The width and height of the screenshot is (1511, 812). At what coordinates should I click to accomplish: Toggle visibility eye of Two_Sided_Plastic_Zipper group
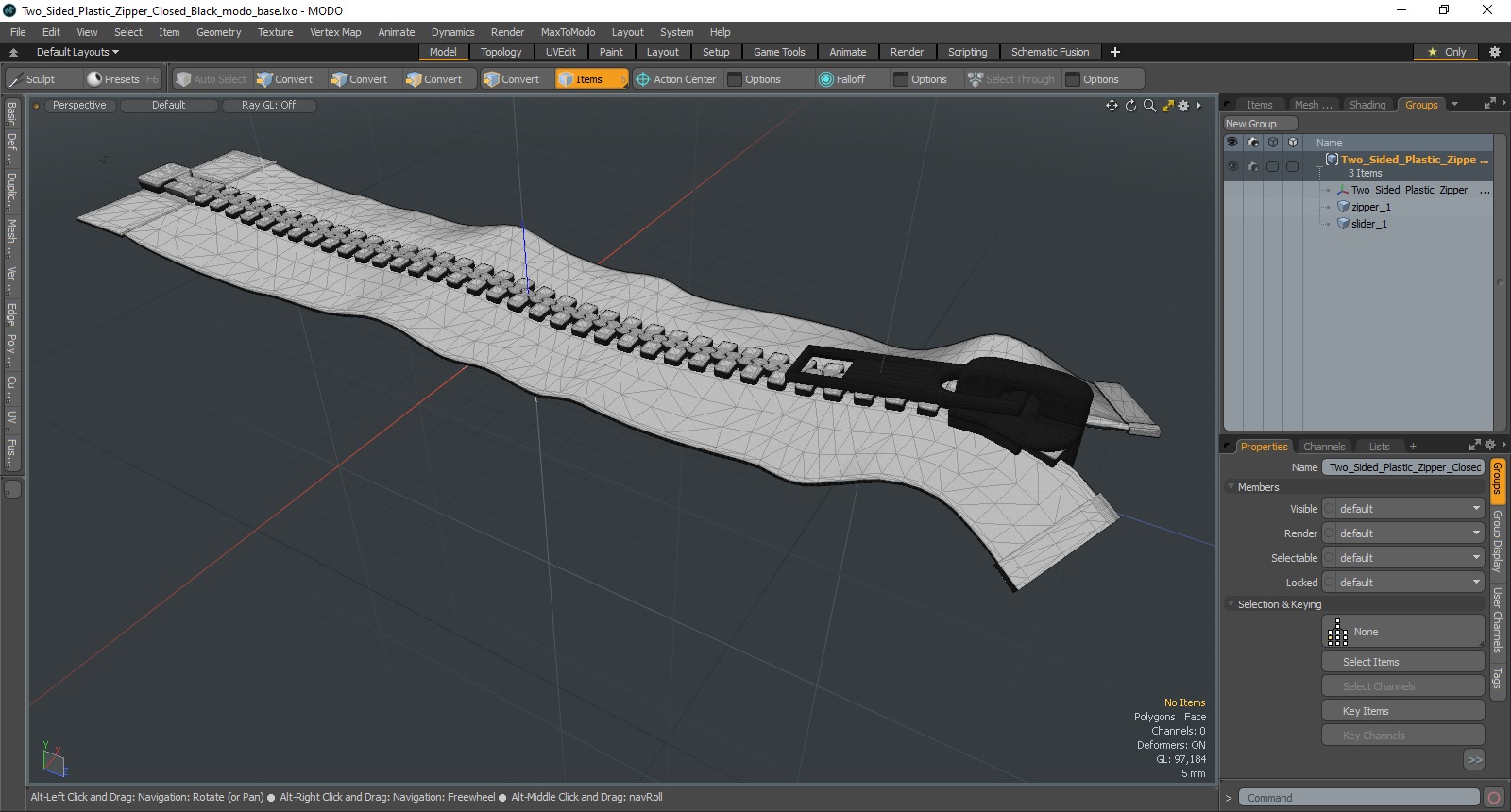click(x=1232, y=166)
